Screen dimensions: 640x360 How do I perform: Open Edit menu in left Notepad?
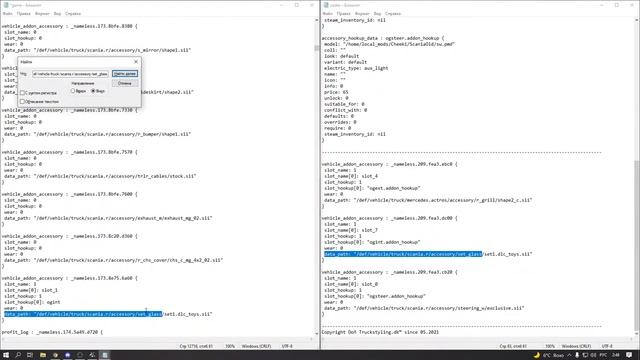click(24, 13)
